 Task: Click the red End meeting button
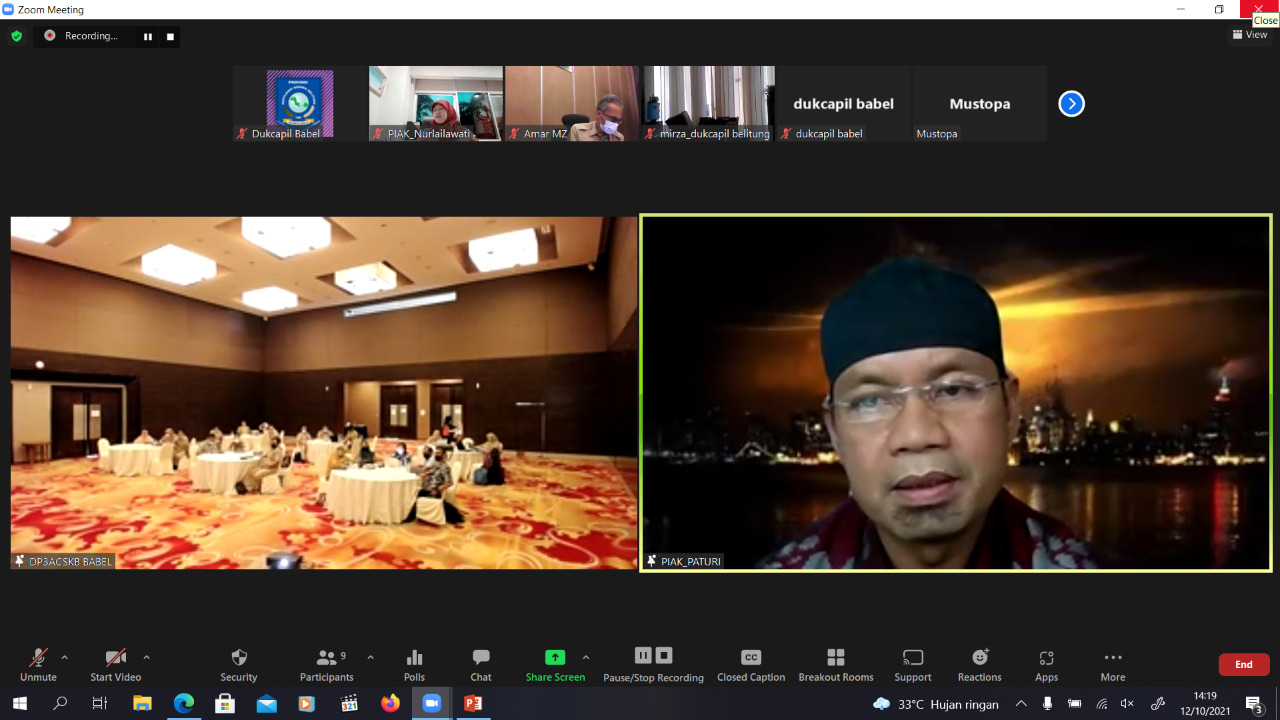pos(1243,665)
